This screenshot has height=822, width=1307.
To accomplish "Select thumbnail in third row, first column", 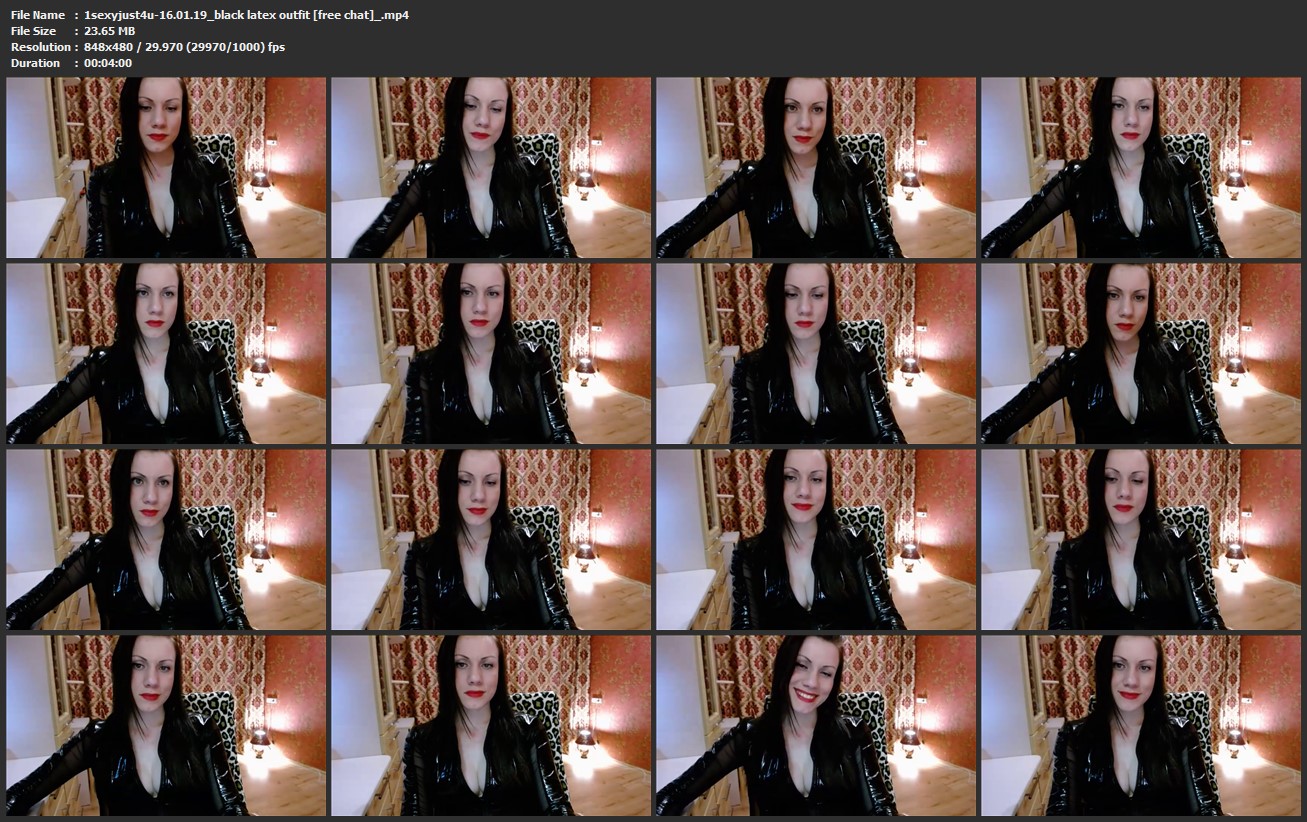I will tap(166, 540).
